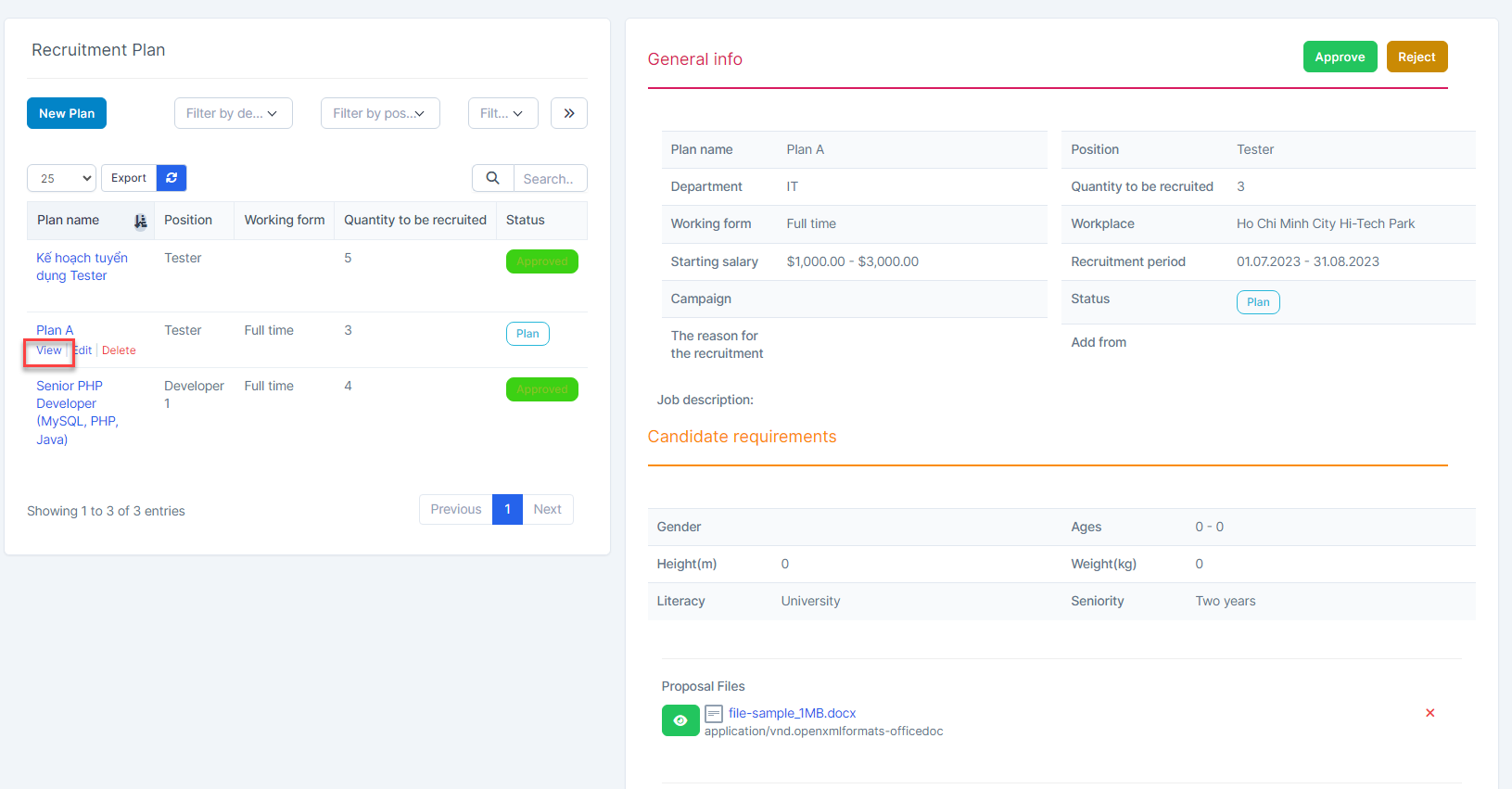Click View link under Plan A
The image size is (1512, 789).
[49, 350]
